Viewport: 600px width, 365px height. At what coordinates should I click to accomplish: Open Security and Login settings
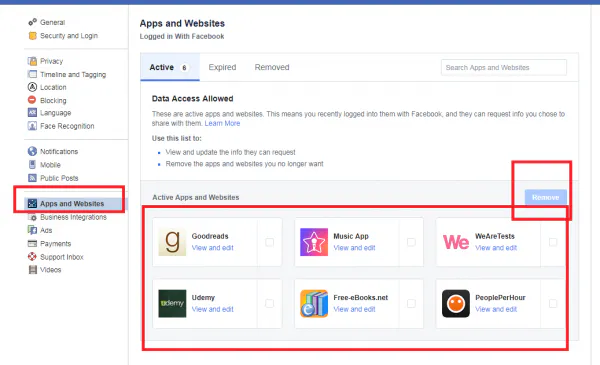(x=69, y=36)
